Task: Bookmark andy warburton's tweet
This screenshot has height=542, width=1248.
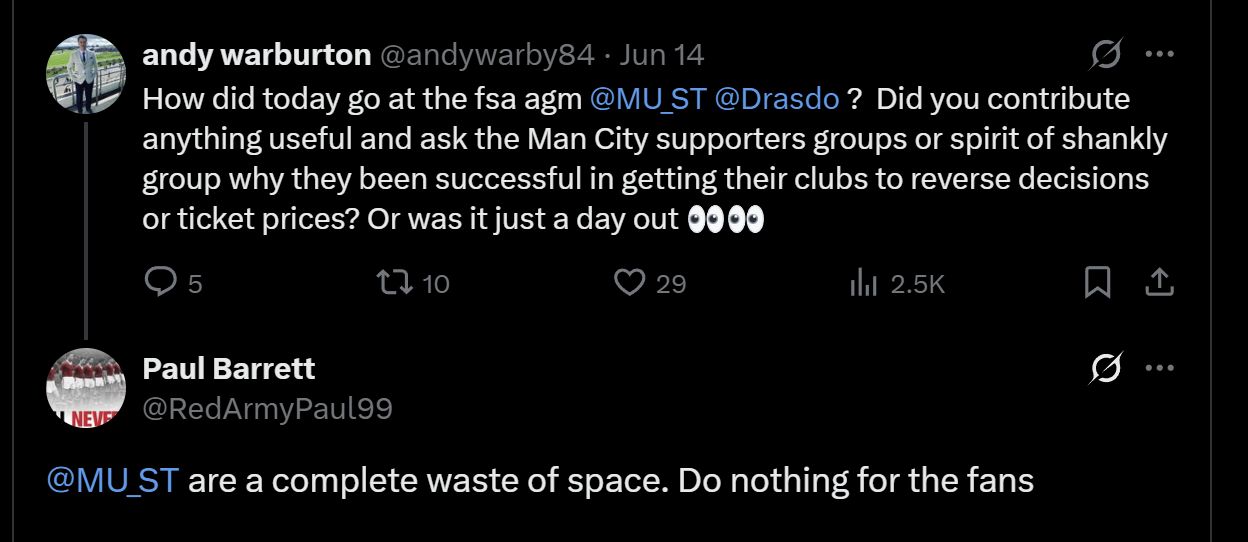Action: point(1097,284)
